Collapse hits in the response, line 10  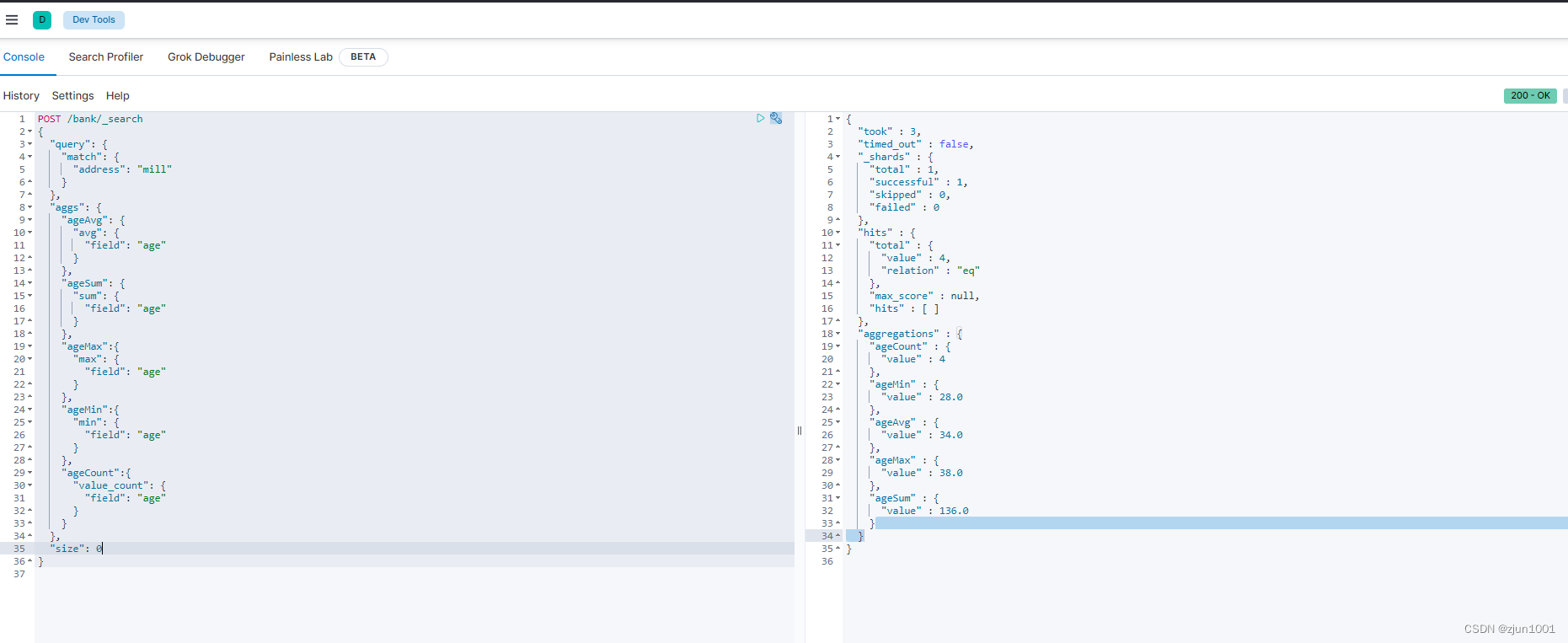click(838, 233)
